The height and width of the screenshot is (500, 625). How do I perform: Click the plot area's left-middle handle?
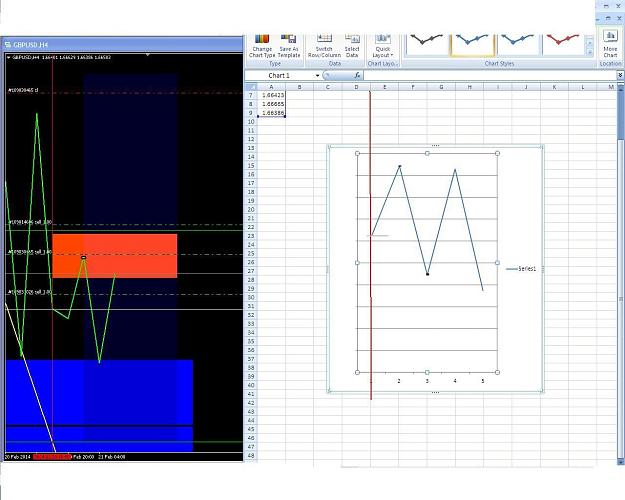click(357, 263)
